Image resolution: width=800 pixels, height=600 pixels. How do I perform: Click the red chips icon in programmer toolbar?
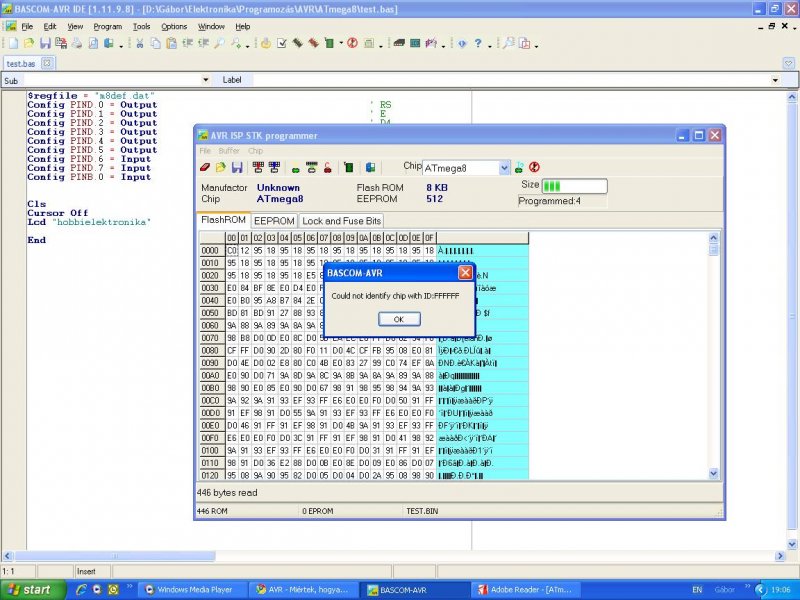click(x=258, y=167)
